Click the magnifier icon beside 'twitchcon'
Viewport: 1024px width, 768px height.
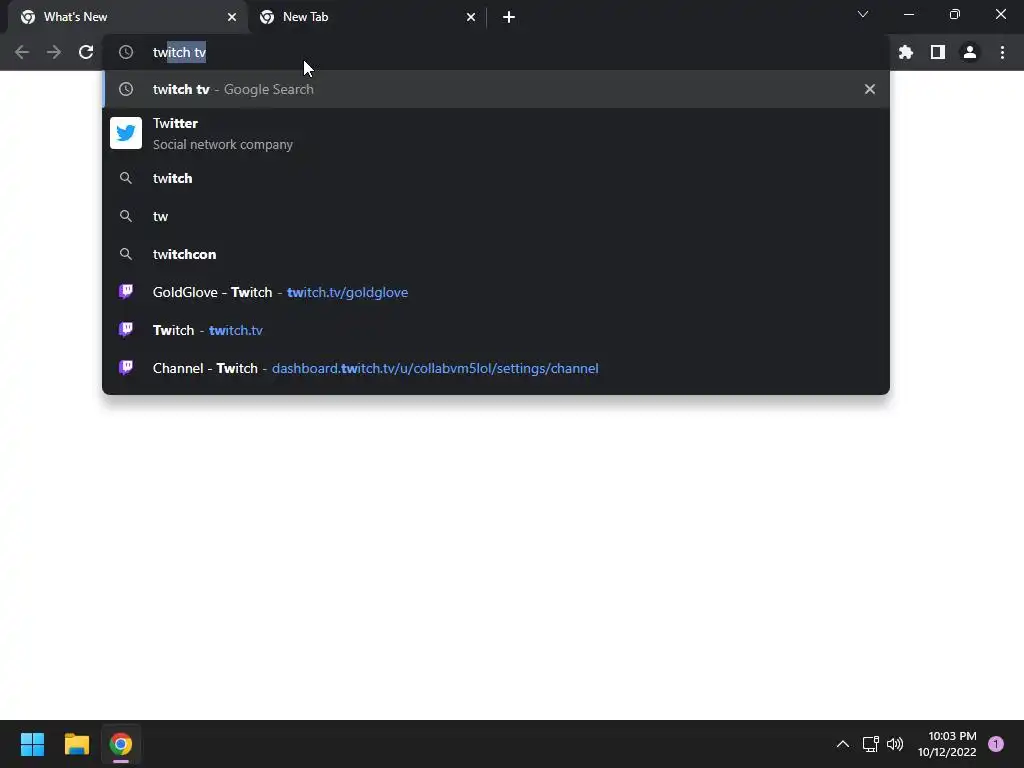tap(126, 254)
